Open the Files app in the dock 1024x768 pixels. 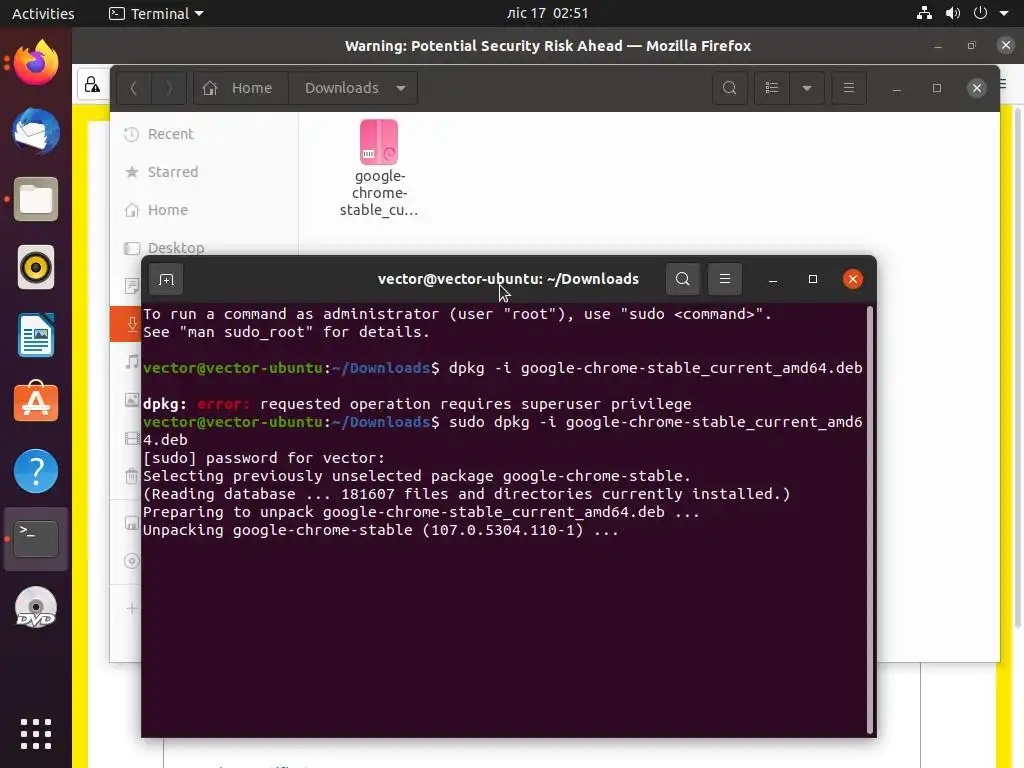pos(36,199)
